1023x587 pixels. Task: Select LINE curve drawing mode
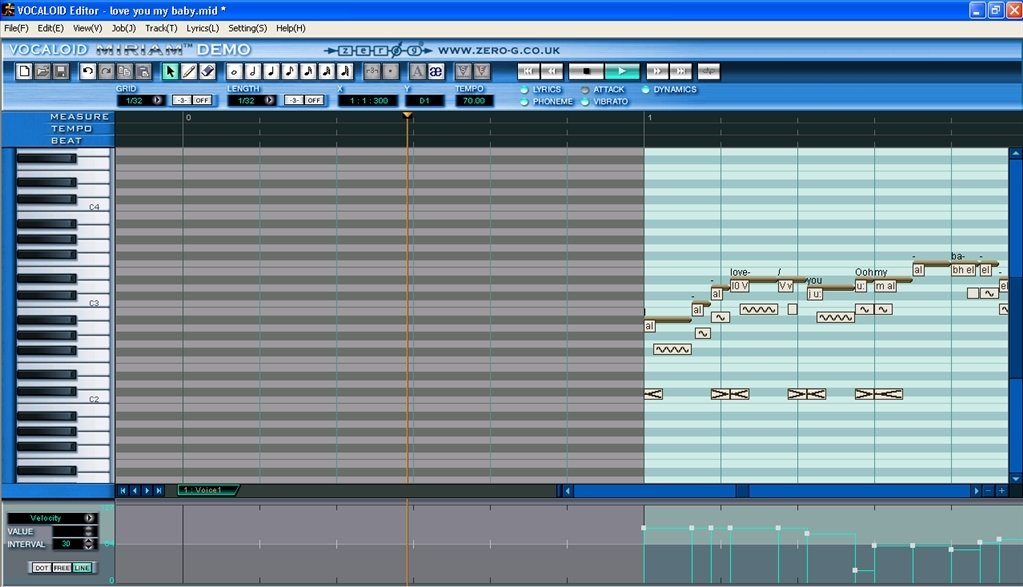pos(82,568)
